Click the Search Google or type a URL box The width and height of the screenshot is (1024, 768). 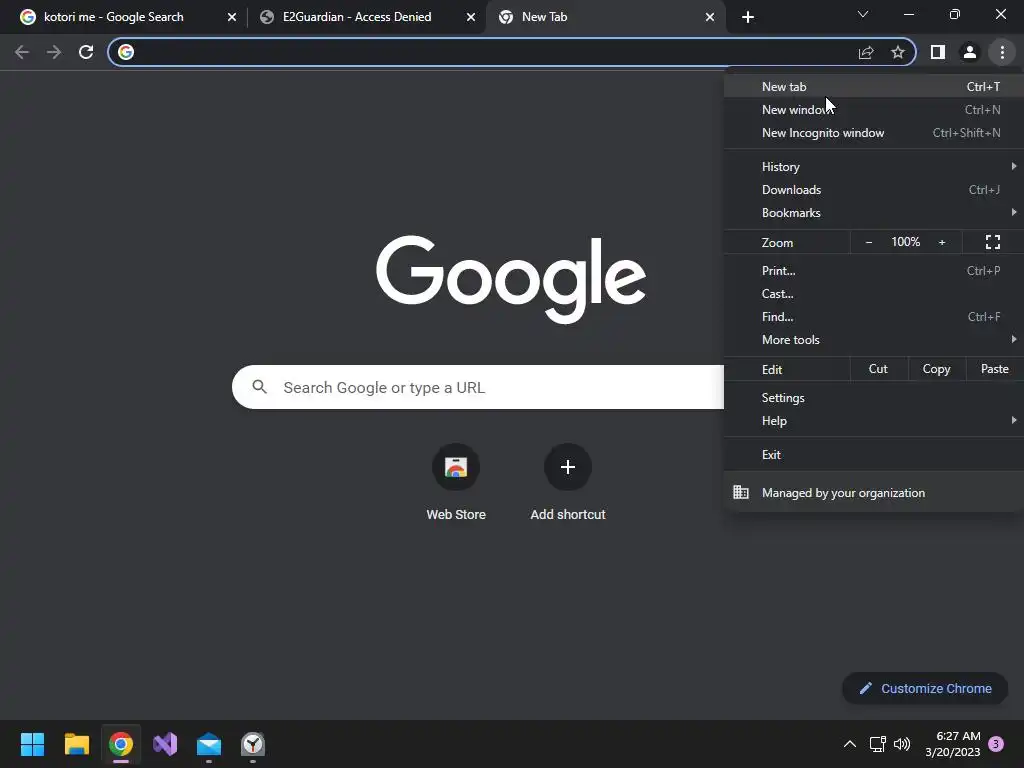click(x=478, y=387)
